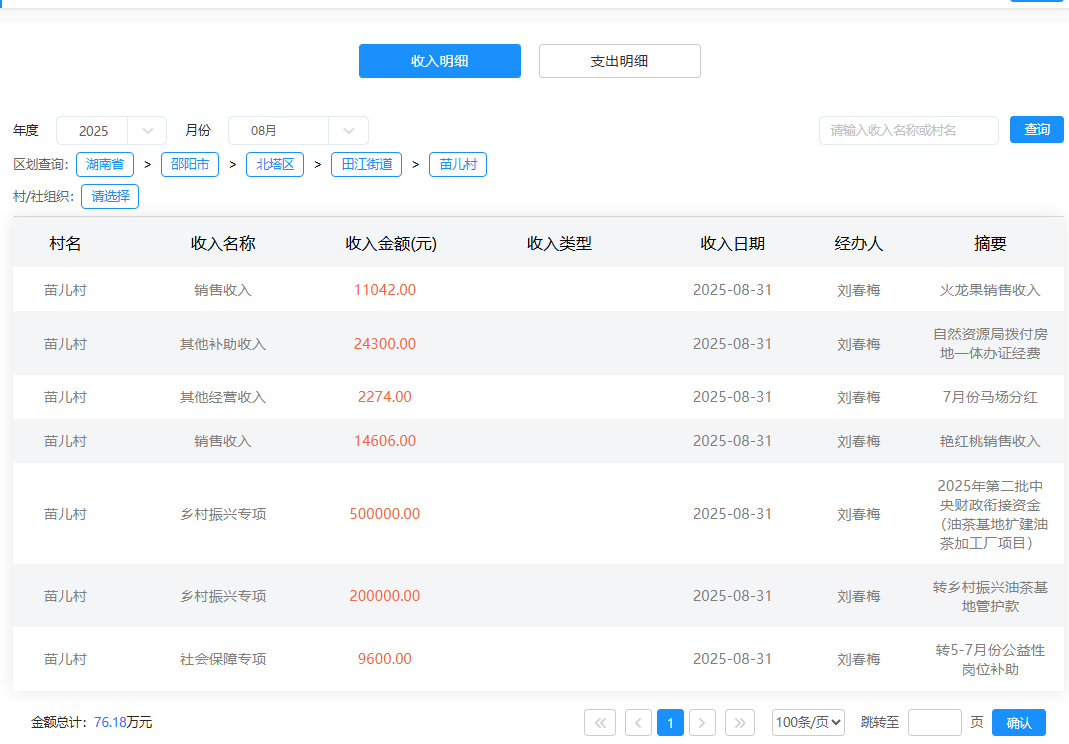Click the 田江街道 breadcrumb tag
The height and width of the screenshot is (744, 1069).
[x=366, y=164]
